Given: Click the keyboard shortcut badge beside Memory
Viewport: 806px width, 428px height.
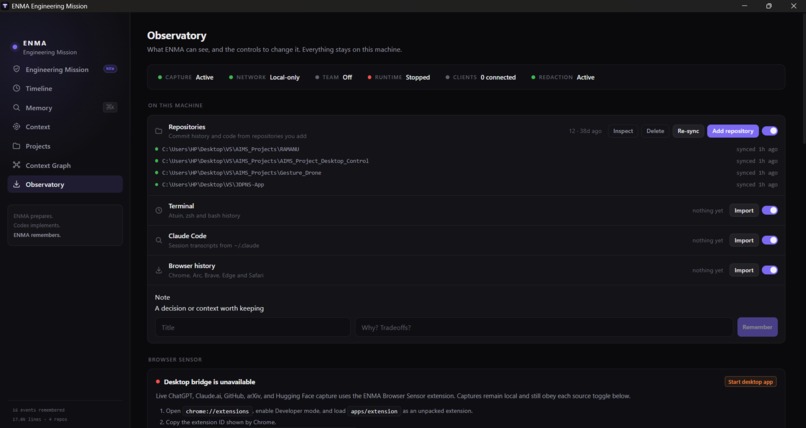Looking at the screenshot, I should pos(110,107).
